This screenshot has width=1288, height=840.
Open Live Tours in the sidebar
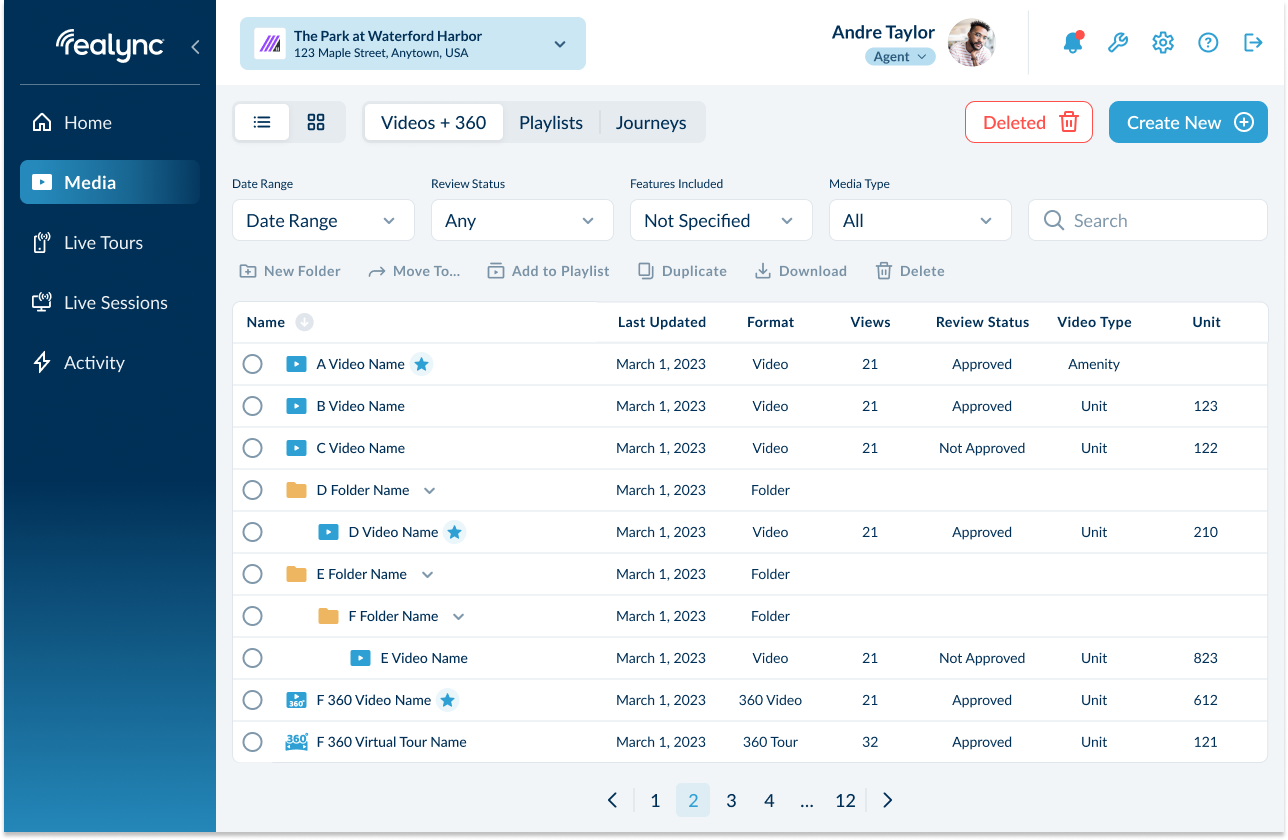(103, 243)
